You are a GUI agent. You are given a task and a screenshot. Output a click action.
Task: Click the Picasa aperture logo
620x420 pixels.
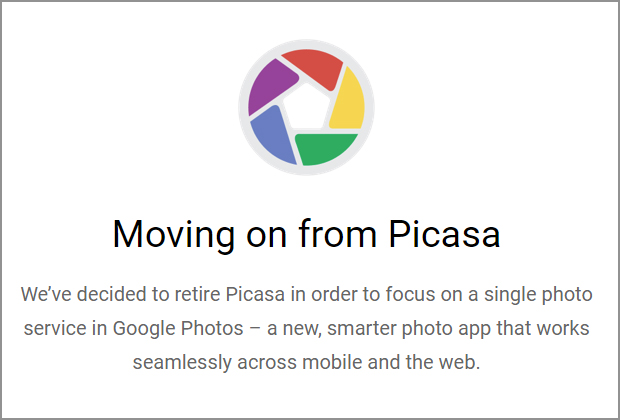(x=306, y=107)
